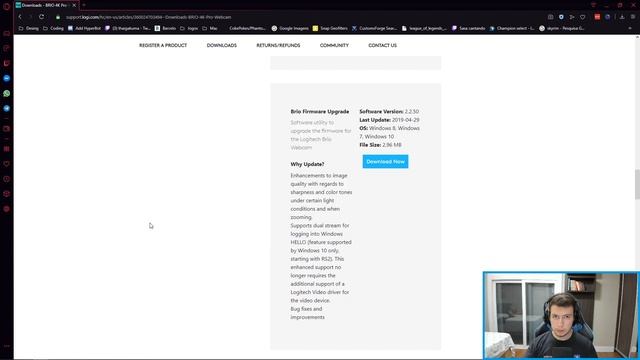Open the ad blocker shield icon
The image size is (640, 360).
[x=561, y=17]
